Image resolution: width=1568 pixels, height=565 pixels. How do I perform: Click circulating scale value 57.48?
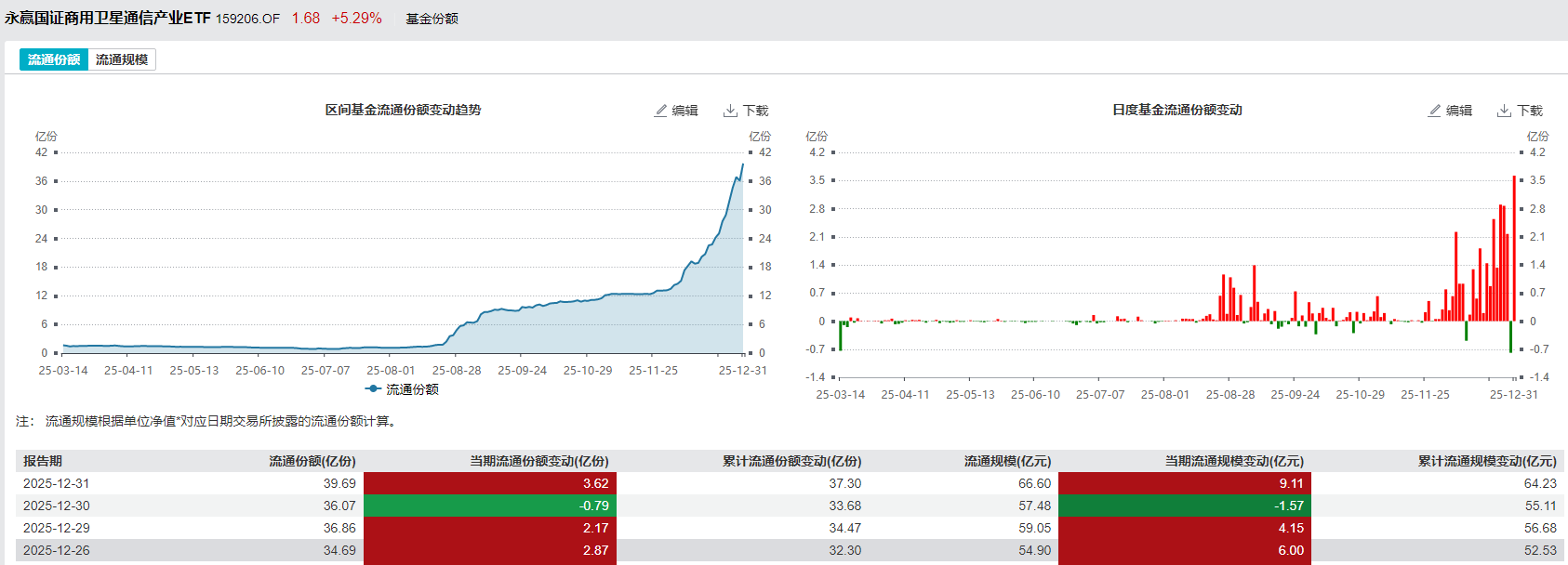(1035, 506)
